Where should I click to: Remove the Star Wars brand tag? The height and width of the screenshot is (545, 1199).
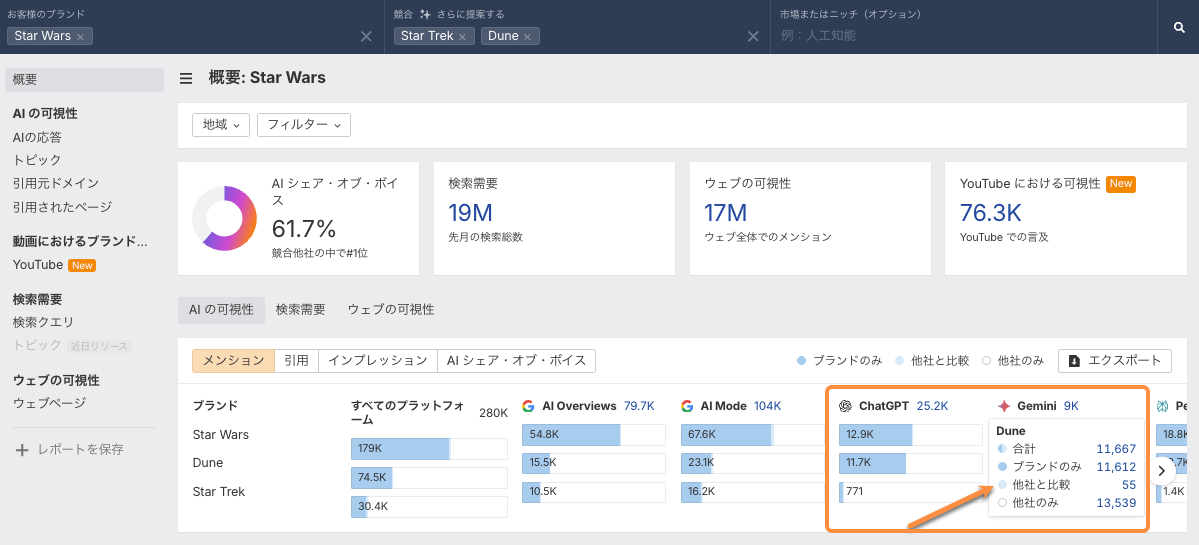click(x=80, y=36)
